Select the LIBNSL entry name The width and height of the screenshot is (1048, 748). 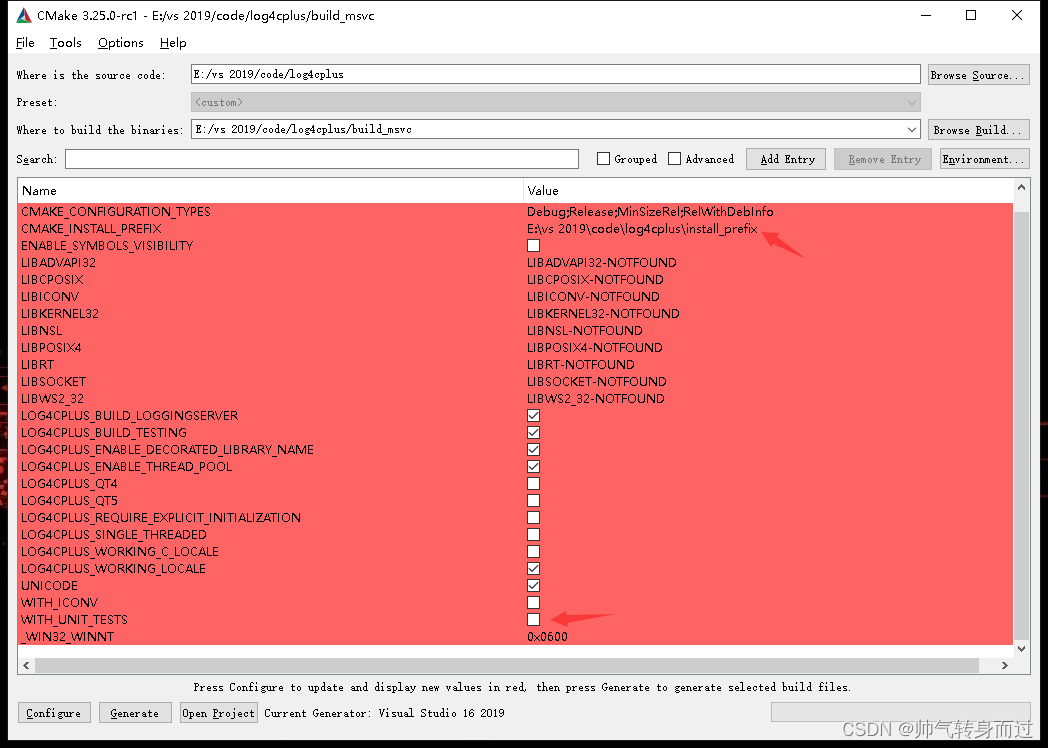pos(41,331)
